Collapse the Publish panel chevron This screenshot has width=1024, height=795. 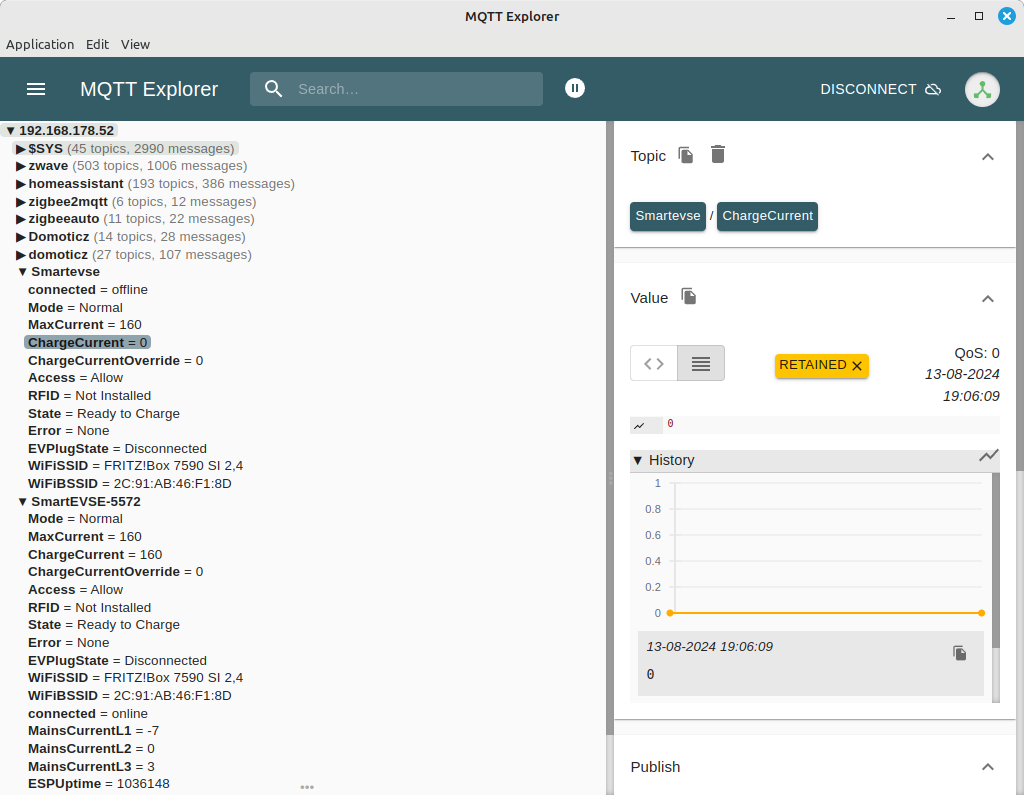coord(987,767)
